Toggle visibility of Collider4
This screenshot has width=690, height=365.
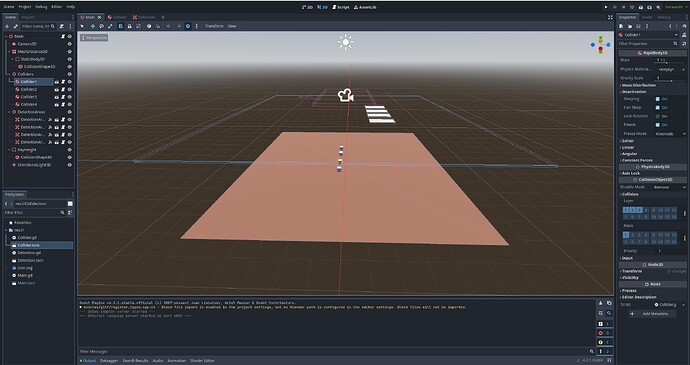pyautogui.click(x=70, y=104)
